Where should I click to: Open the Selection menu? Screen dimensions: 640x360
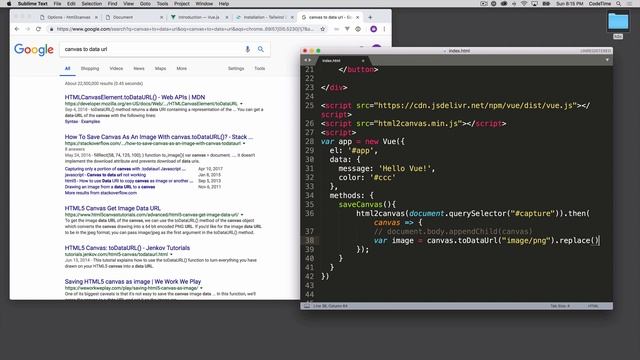point(91,4)
